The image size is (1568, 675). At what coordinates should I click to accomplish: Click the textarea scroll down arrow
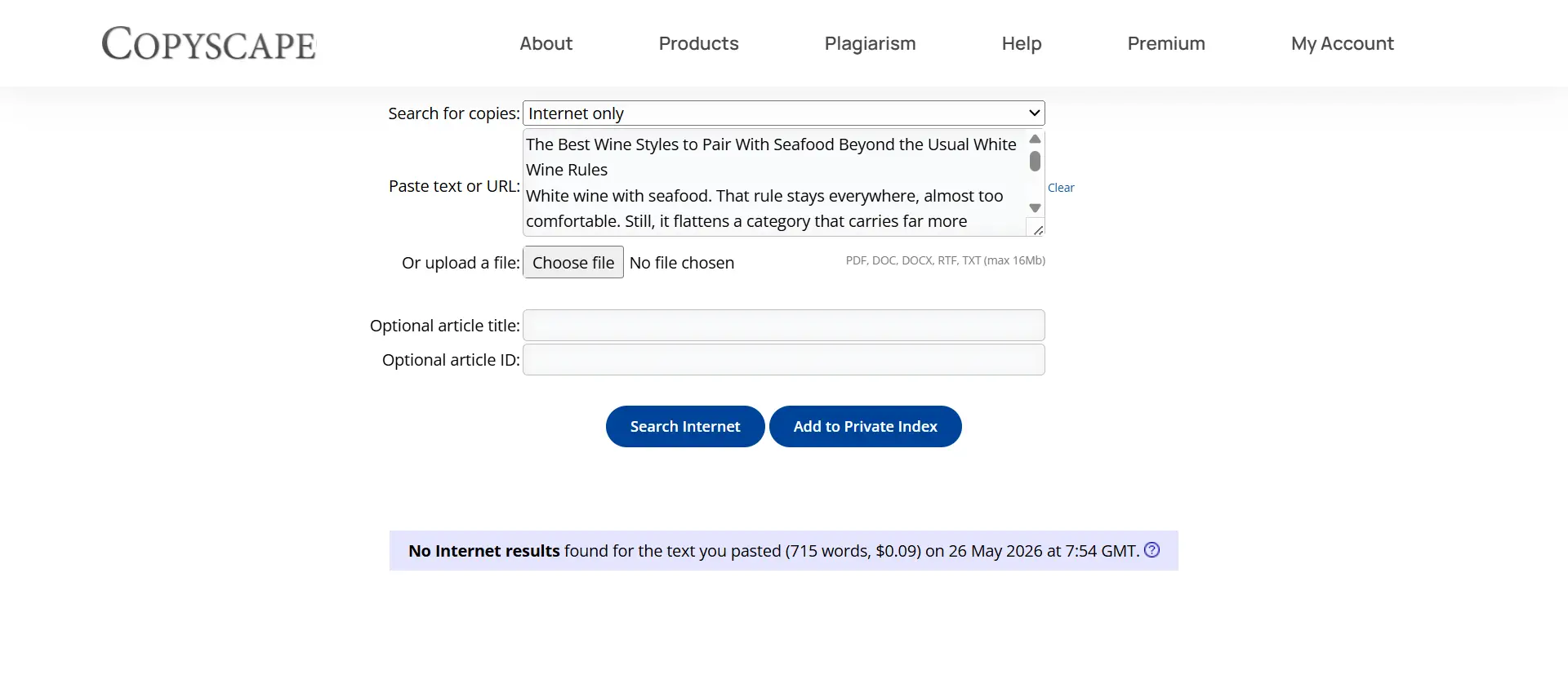click(1035, 208)
